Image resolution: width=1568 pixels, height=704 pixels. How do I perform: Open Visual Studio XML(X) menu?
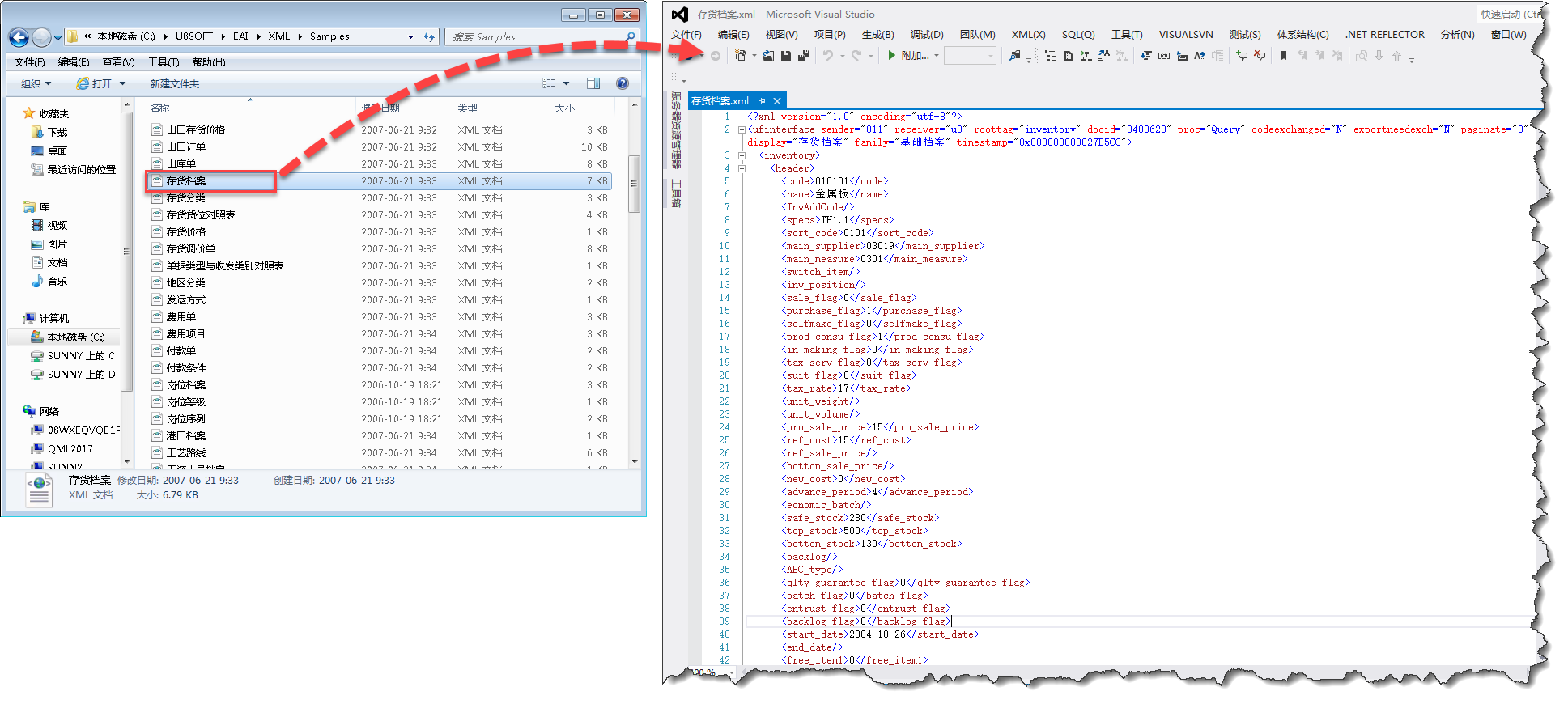tap(1028, 34)
